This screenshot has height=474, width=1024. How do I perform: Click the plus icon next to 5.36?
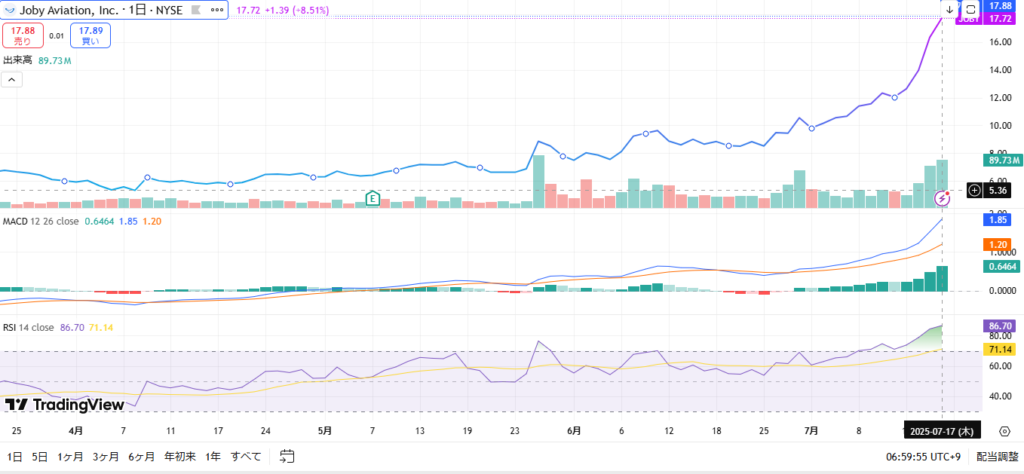(974, 190)
